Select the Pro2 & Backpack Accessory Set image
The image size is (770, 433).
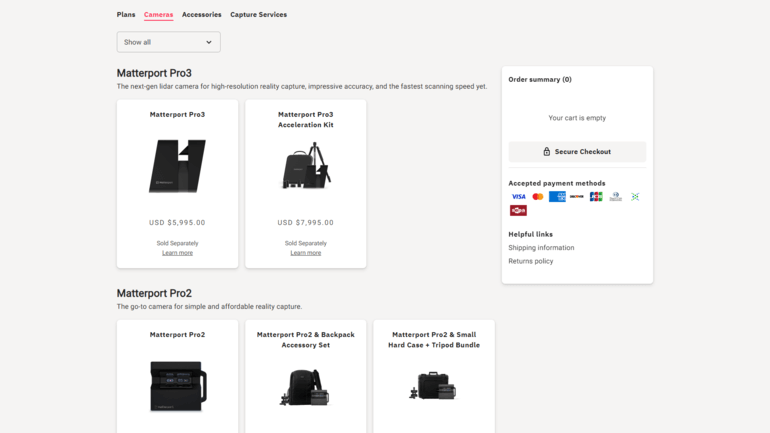(x=305, y=387)
